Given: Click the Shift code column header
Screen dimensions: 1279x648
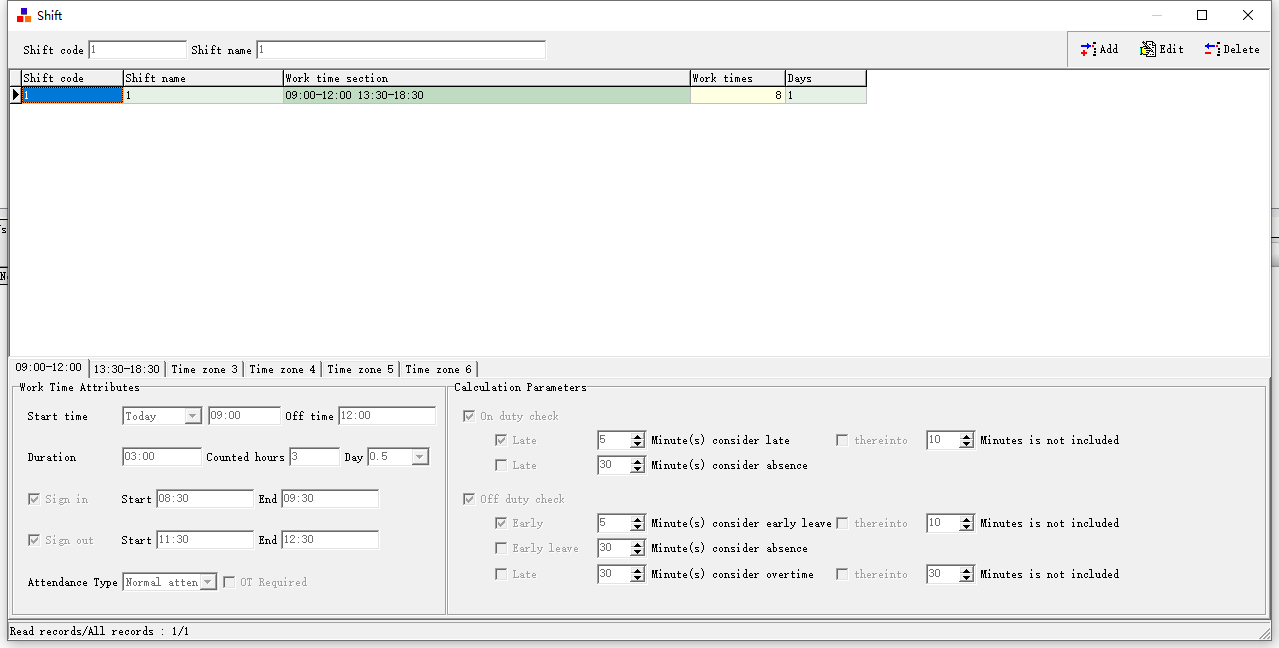Looking at the screenshot, I should tap(72, 78).
